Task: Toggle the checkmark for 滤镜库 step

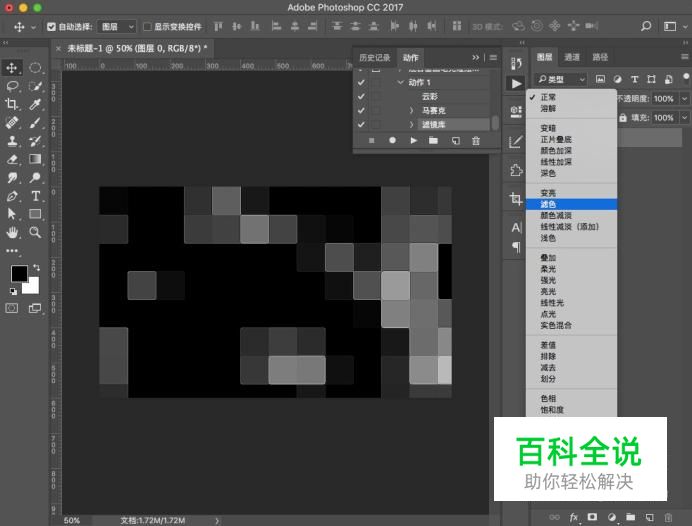Action: click(x=361, y=124)
